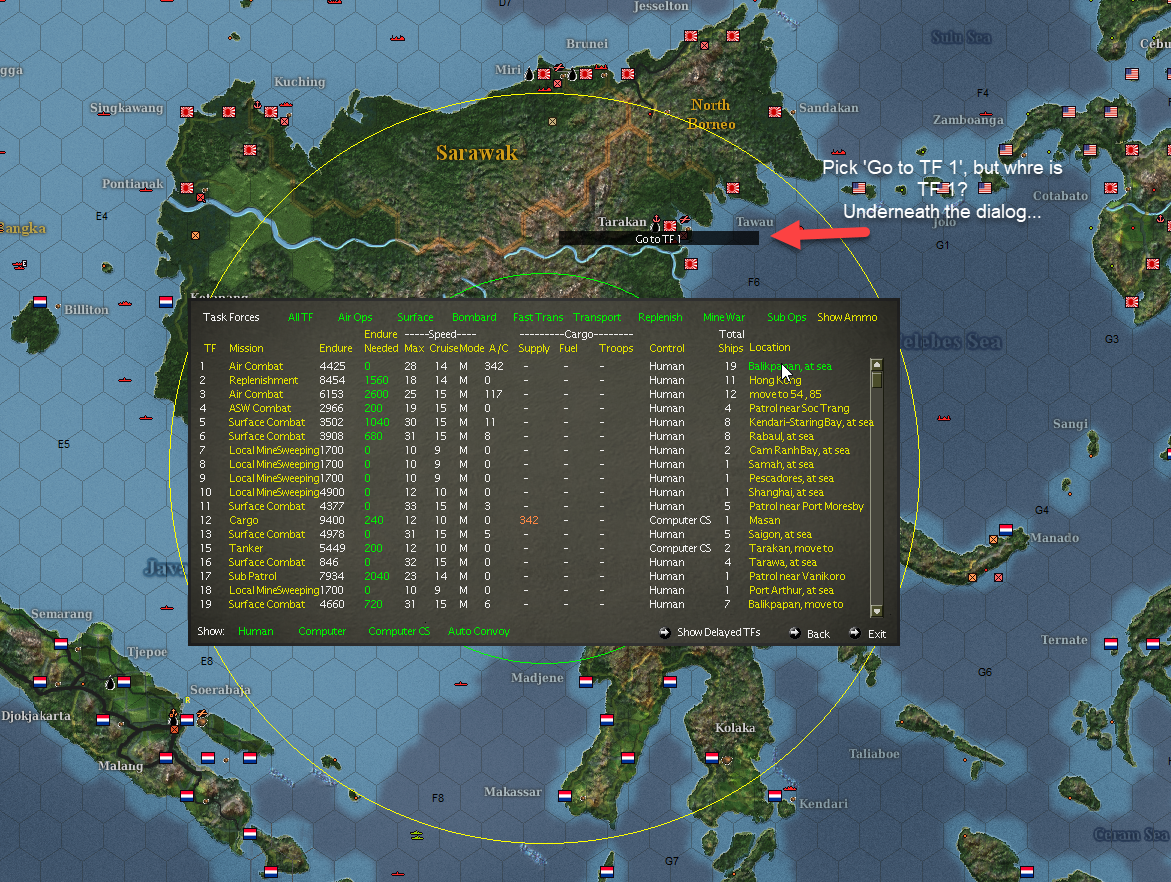The image size is (1171, 882).
Task: Click location 'Rabaul, at sea'
Action: point(781,436)
